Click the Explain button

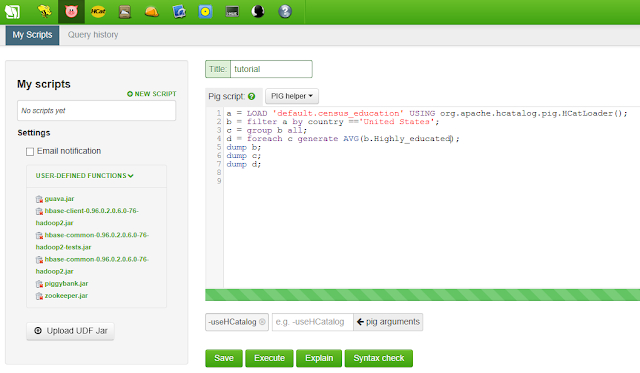click(319, 358)
